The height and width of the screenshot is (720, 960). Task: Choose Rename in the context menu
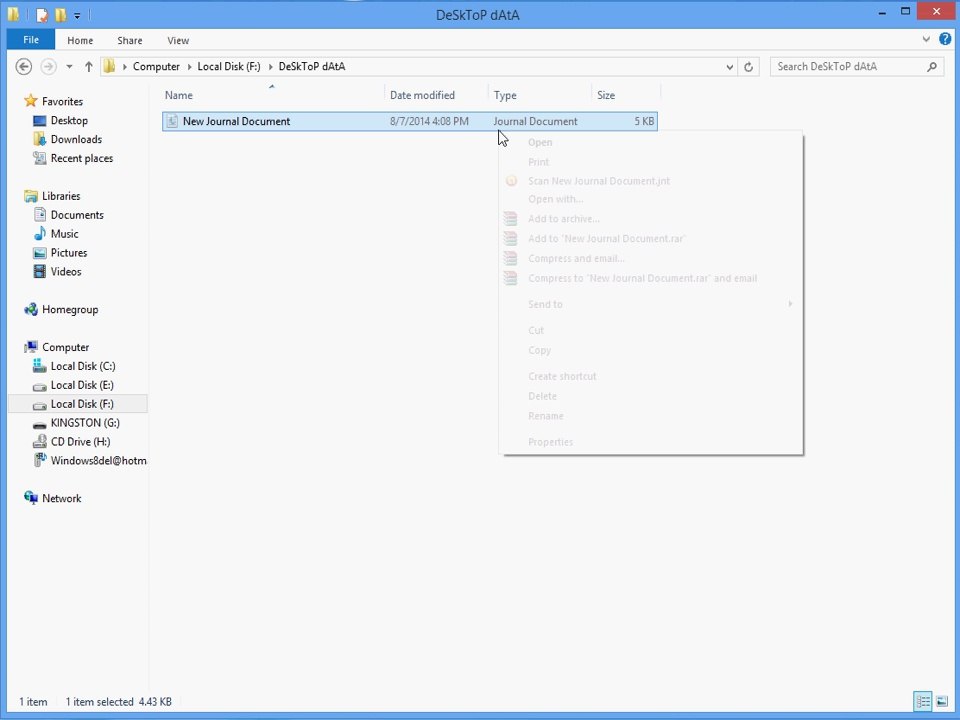[x=651, y=416]
